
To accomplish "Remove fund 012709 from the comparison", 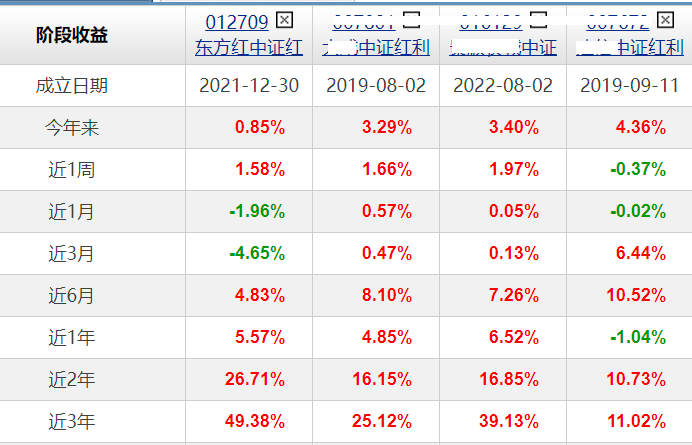I will tap(284, 21).
